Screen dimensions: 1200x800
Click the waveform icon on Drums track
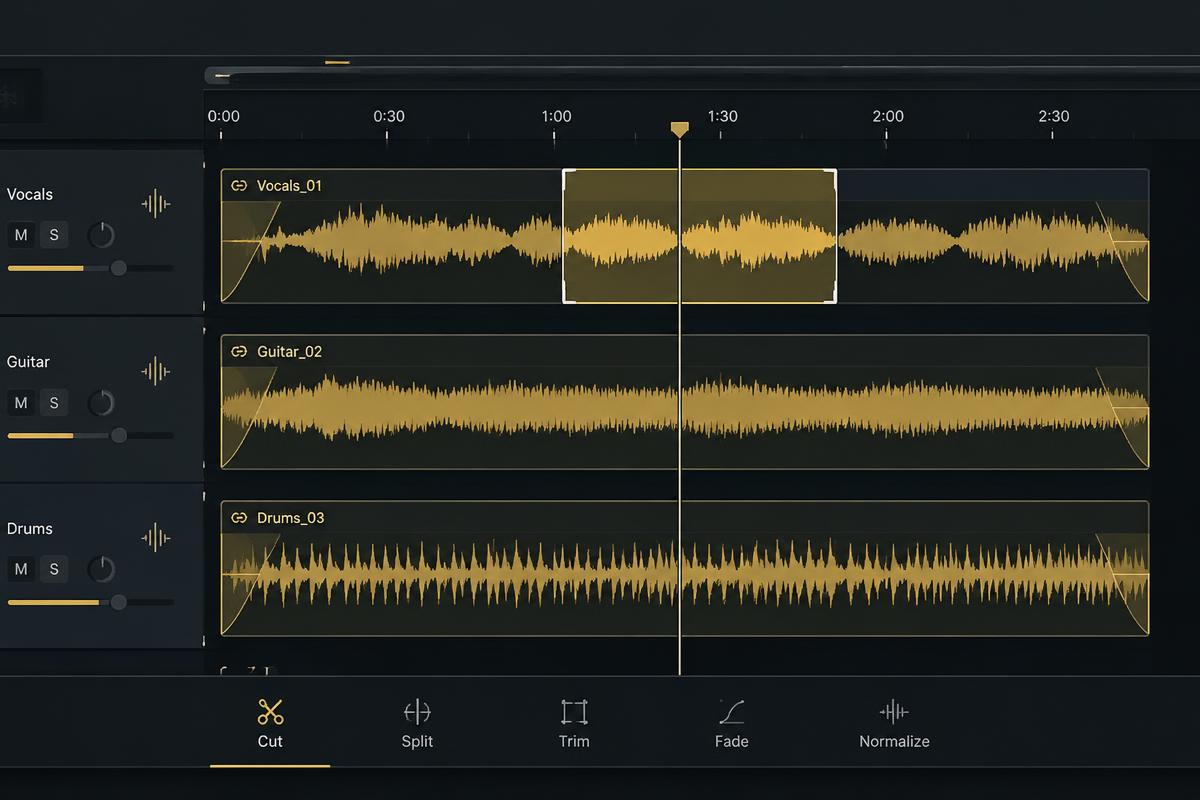click(156, 538)
